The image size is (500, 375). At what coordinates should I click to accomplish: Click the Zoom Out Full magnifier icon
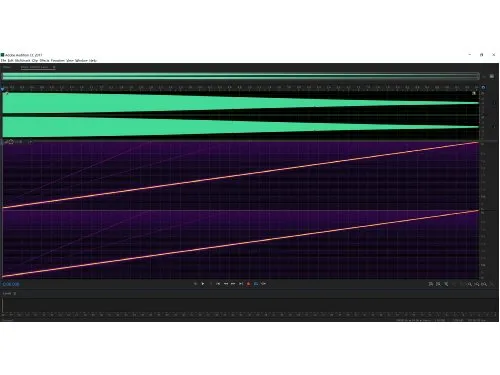[x=484, y=284]
